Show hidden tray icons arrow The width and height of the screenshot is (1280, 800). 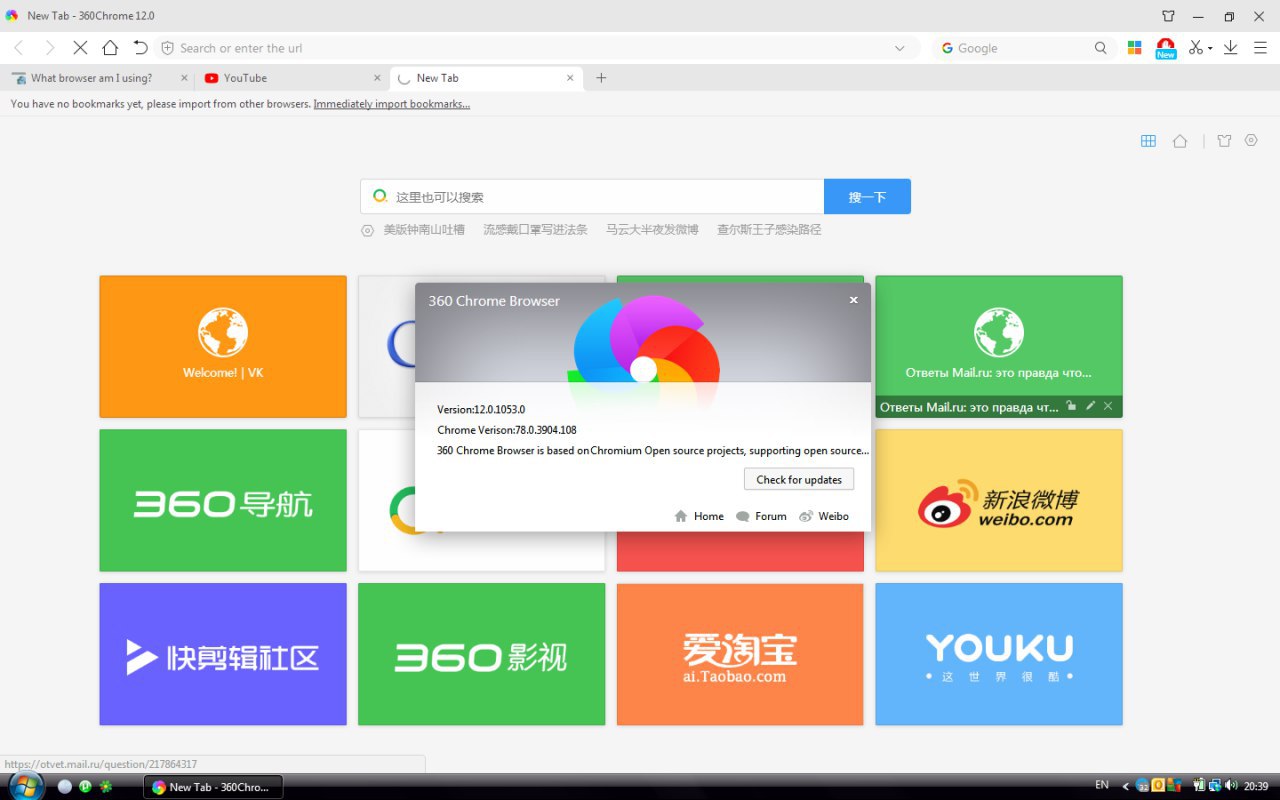pyautogui.click(x=1125, y=787)
